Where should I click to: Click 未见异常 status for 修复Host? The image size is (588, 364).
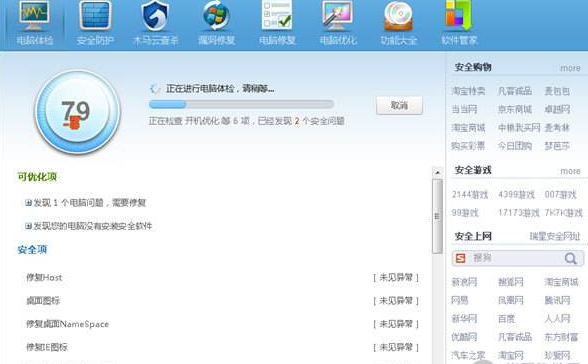click(396, 277)
